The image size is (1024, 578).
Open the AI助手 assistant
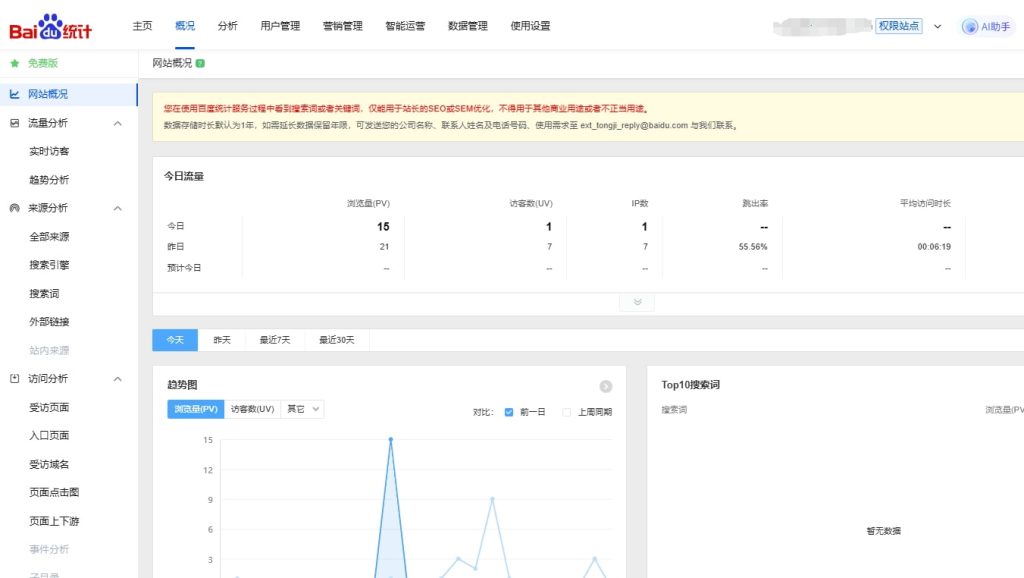(x=986, y=26)
